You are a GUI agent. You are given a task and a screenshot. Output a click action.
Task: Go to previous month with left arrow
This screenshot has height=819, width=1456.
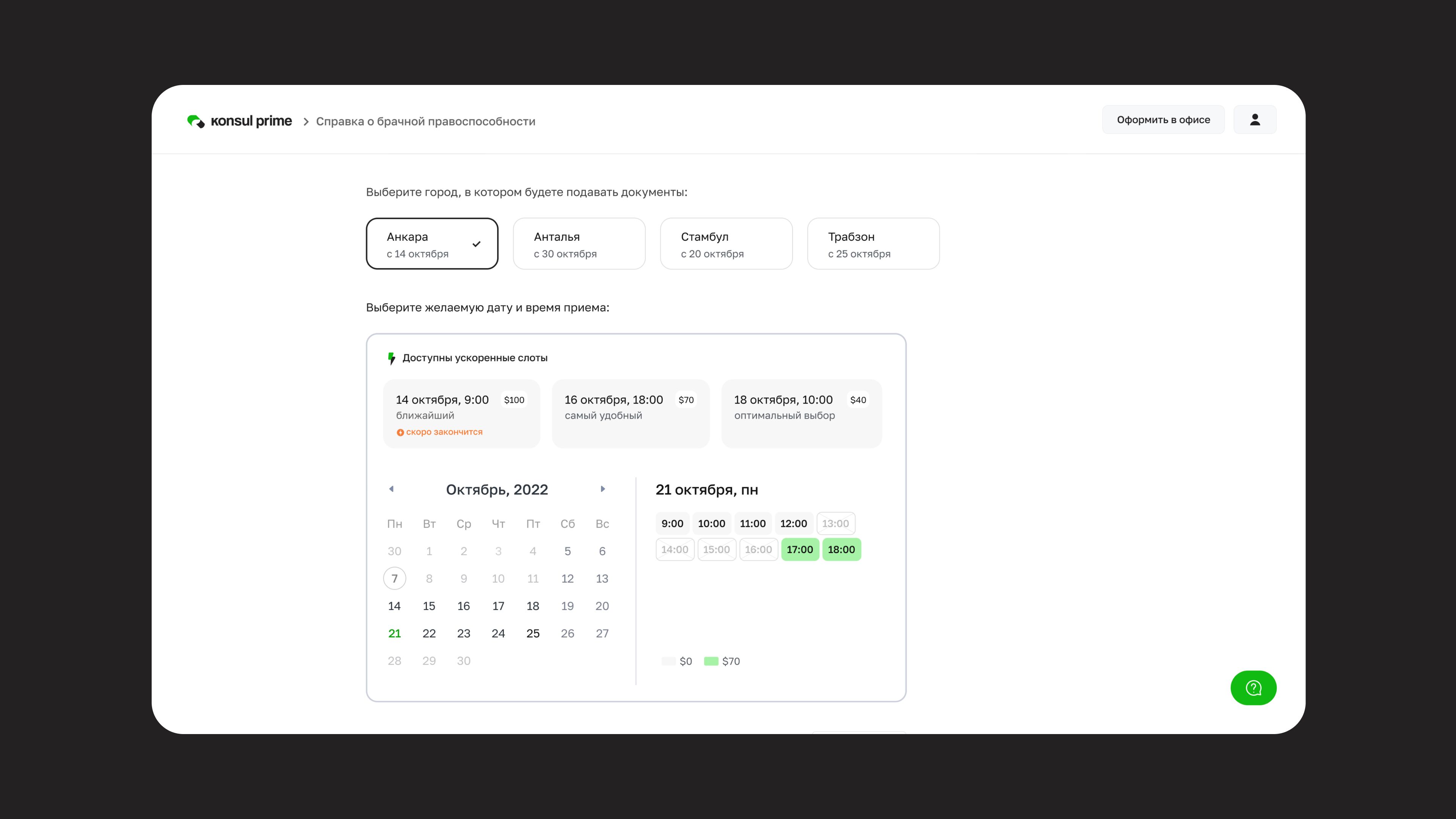[391, 489]
